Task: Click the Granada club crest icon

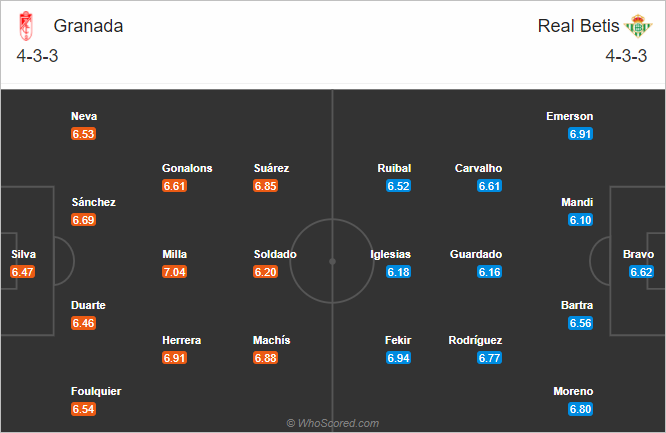Action: 26,26
